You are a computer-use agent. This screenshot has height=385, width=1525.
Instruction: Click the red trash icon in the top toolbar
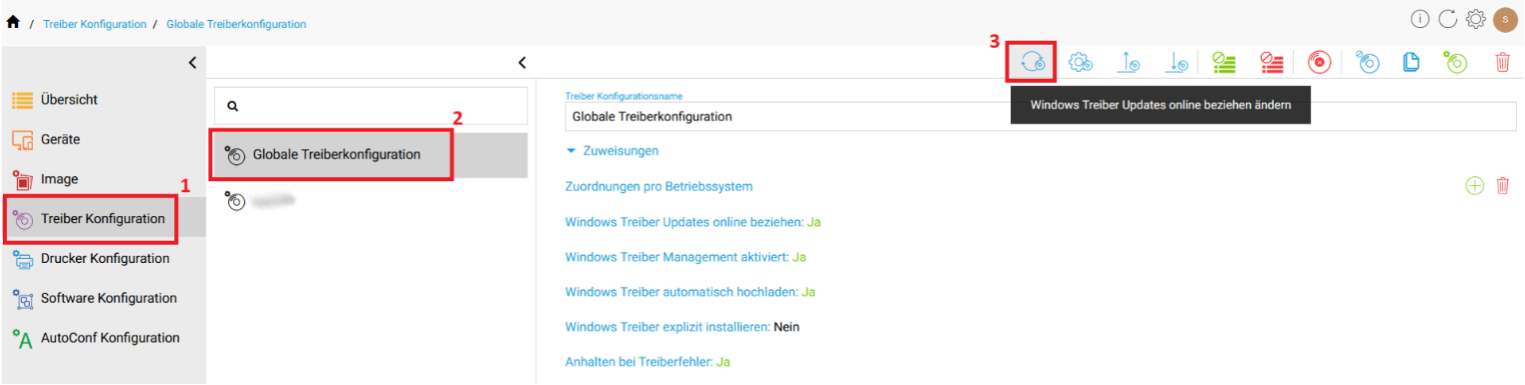(1502, 62)
